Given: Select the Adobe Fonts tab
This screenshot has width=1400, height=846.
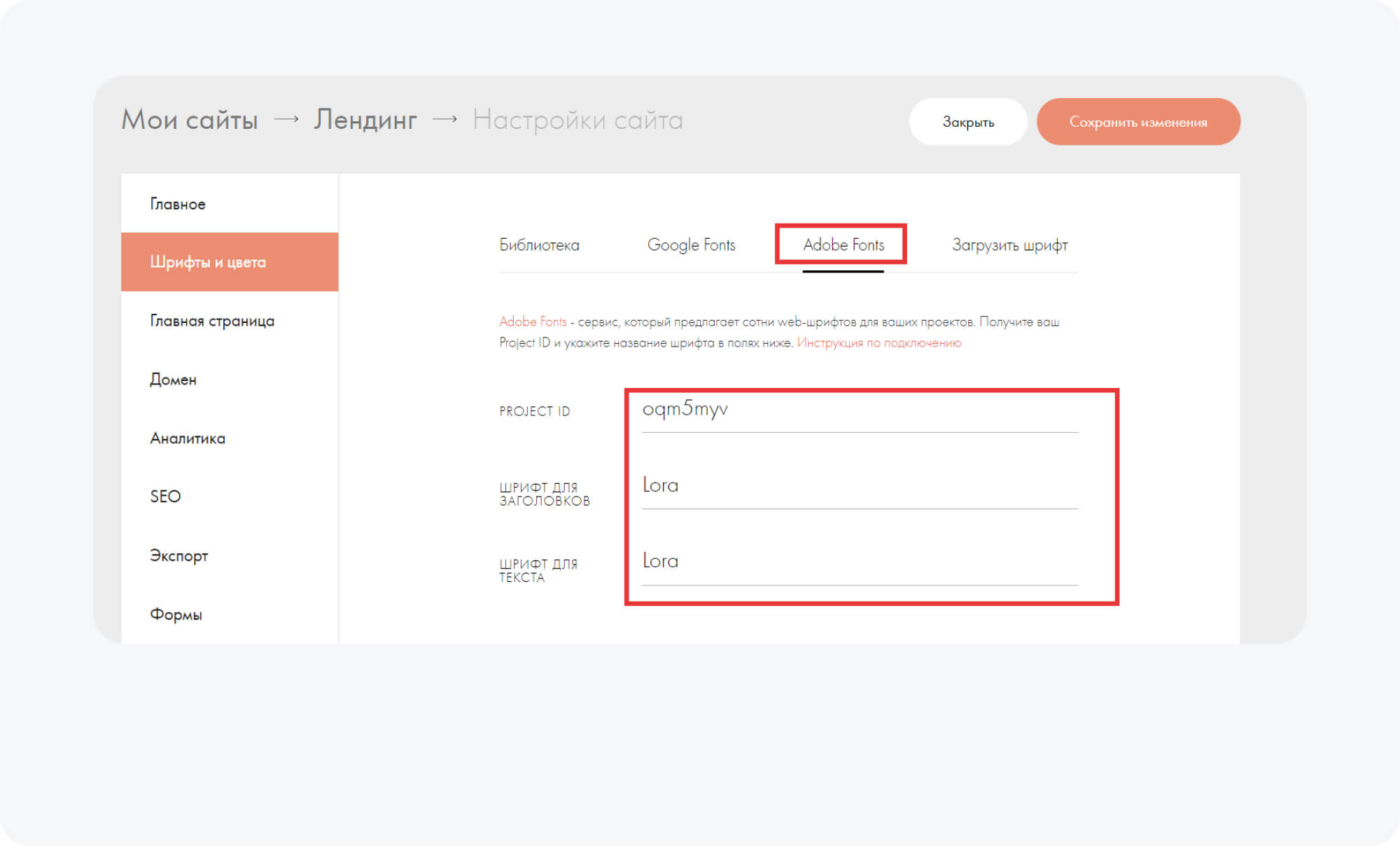Looking at the screenshot, I should tap(843, 245).
